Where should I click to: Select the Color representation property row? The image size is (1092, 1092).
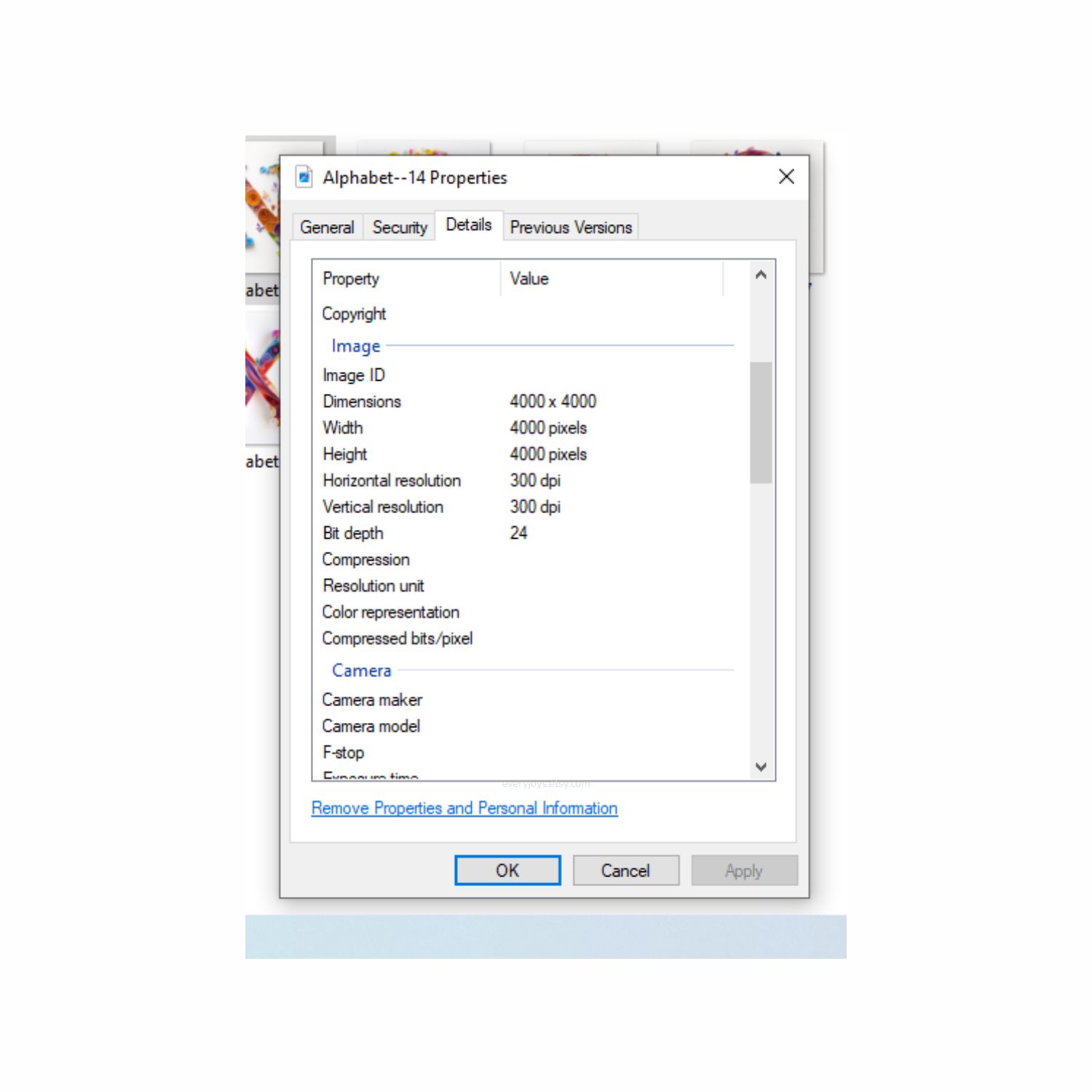(524, 612)
